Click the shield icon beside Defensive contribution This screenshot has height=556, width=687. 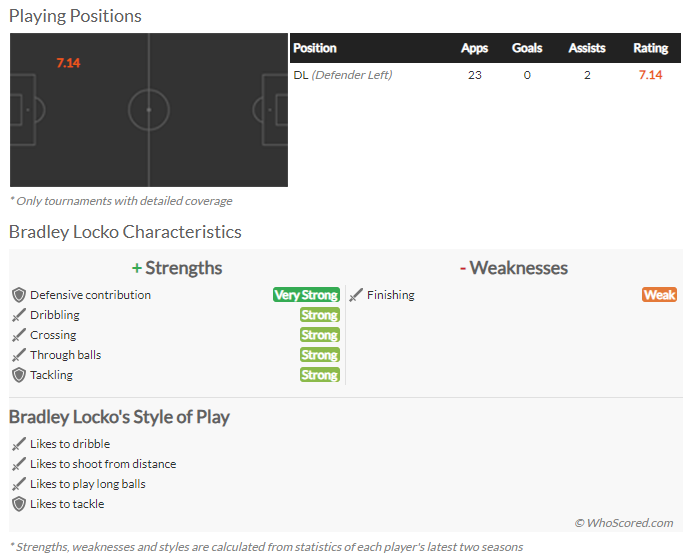[x=19, y=295]
